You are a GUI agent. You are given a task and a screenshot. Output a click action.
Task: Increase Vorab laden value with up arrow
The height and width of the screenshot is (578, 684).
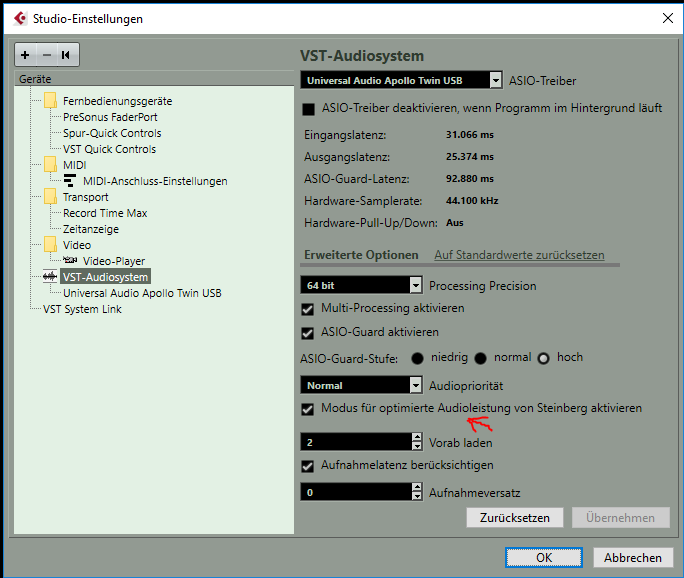(417, 437)
